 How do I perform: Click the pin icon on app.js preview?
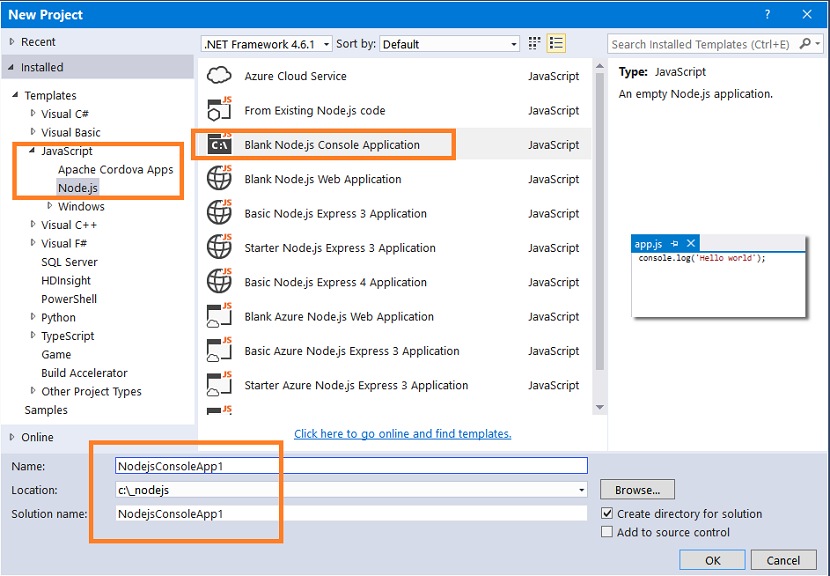point(674,244)
